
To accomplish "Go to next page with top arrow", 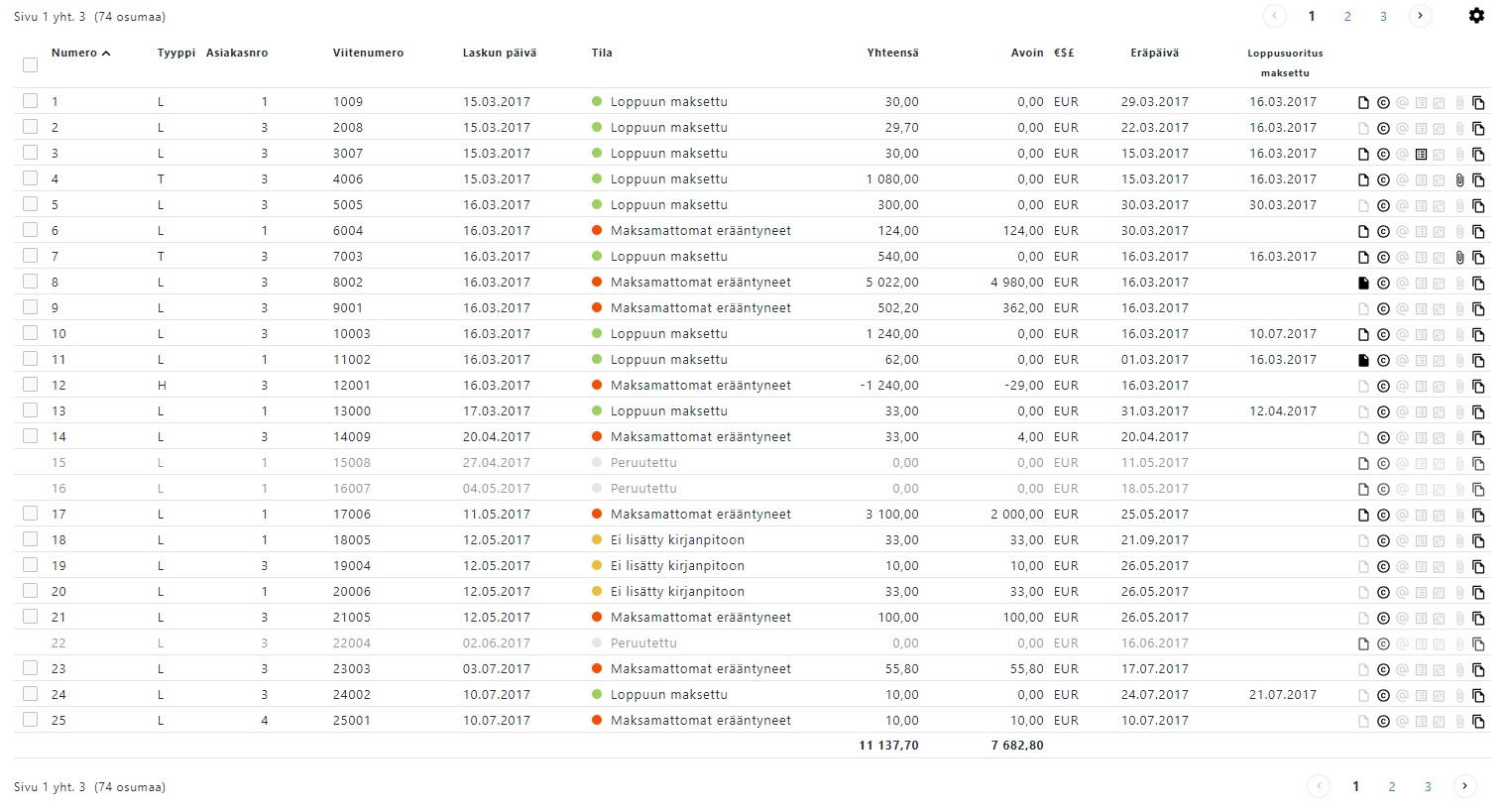I will (1420, 16).
